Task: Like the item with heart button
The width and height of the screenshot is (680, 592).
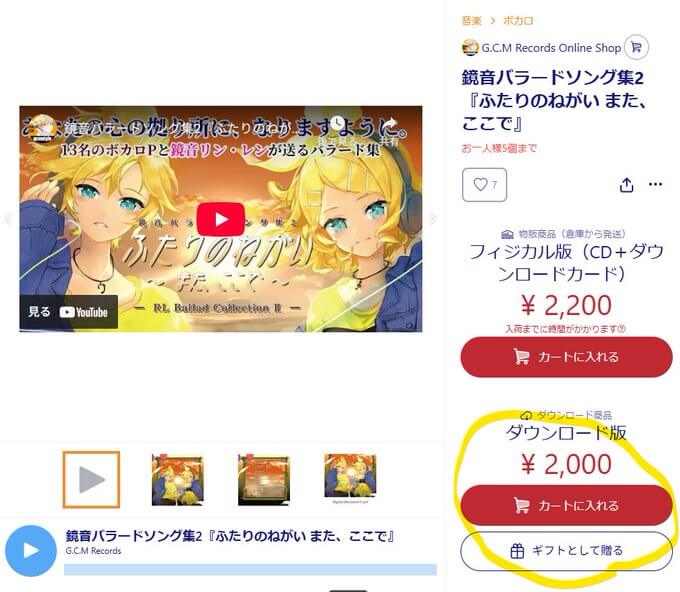Action: (484, 185)
